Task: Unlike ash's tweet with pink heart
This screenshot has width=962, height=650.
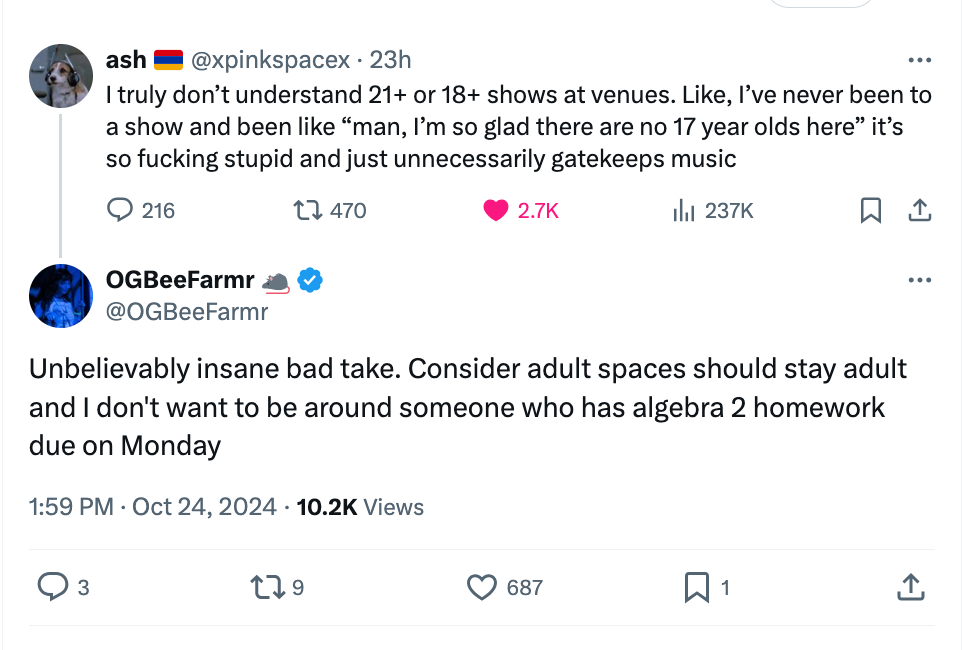Action: click(x=496, y=210)
